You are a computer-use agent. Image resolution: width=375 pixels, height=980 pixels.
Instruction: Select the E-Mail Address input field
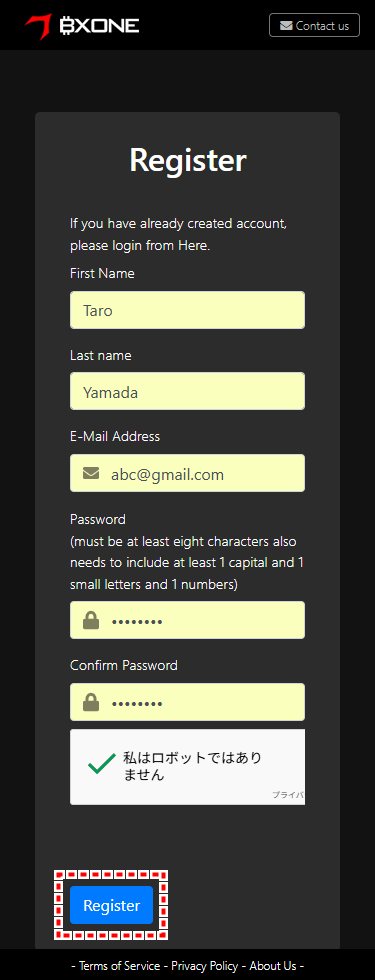click(x=188, y=473)
